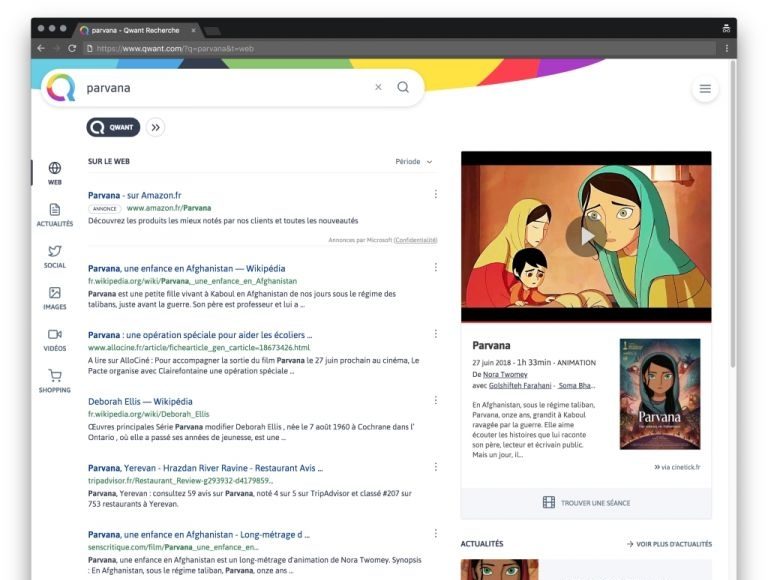Viewport: 768px width, 580px height.
Task: Open a new tab using the tab-strip button
Action: coord(212,31)
